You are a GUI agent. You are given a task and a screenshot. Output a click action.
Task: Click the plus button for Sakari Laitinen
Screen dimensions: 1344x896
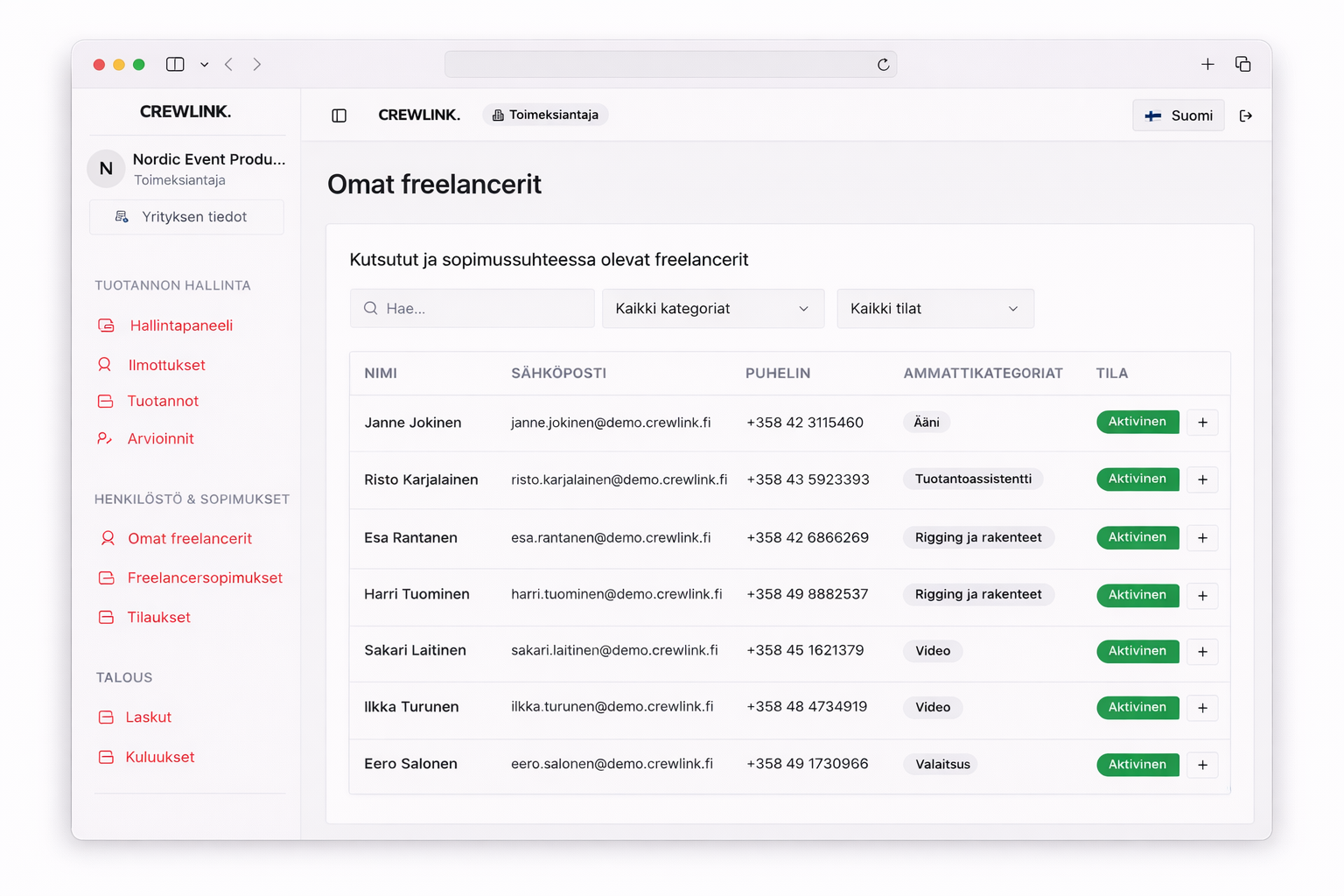click(1203, 652)
